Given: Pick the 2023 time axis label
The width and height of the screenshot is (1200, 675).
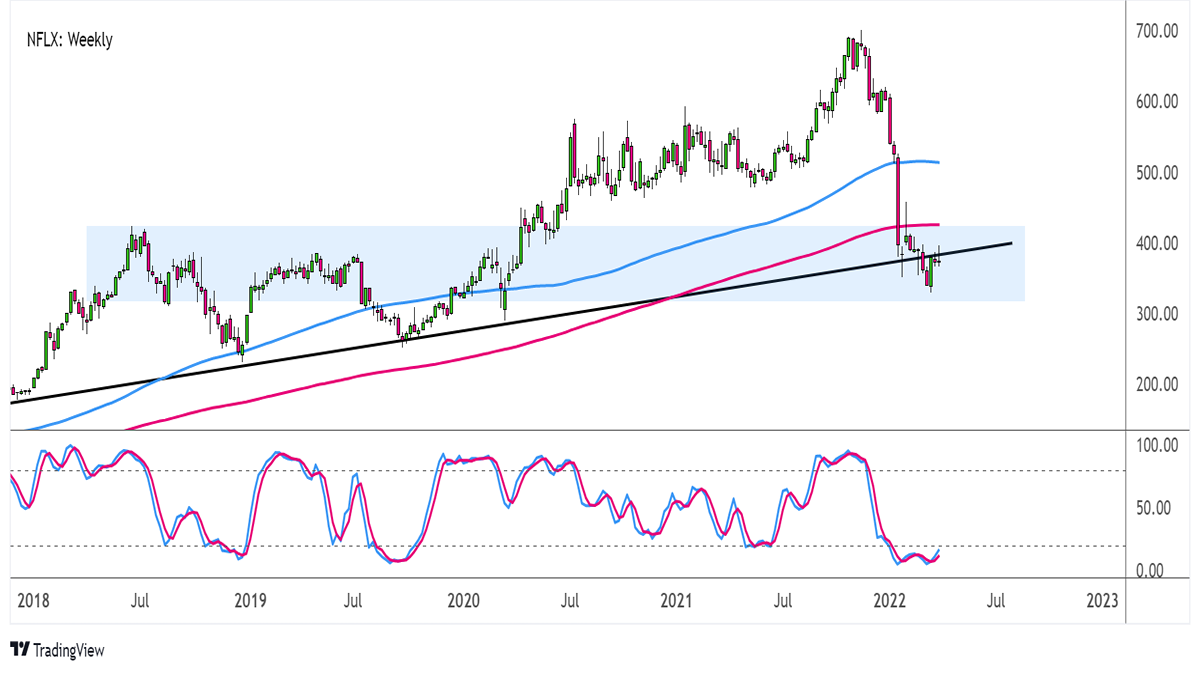Looking at the screenshot, I should (x=1102, y=601).
